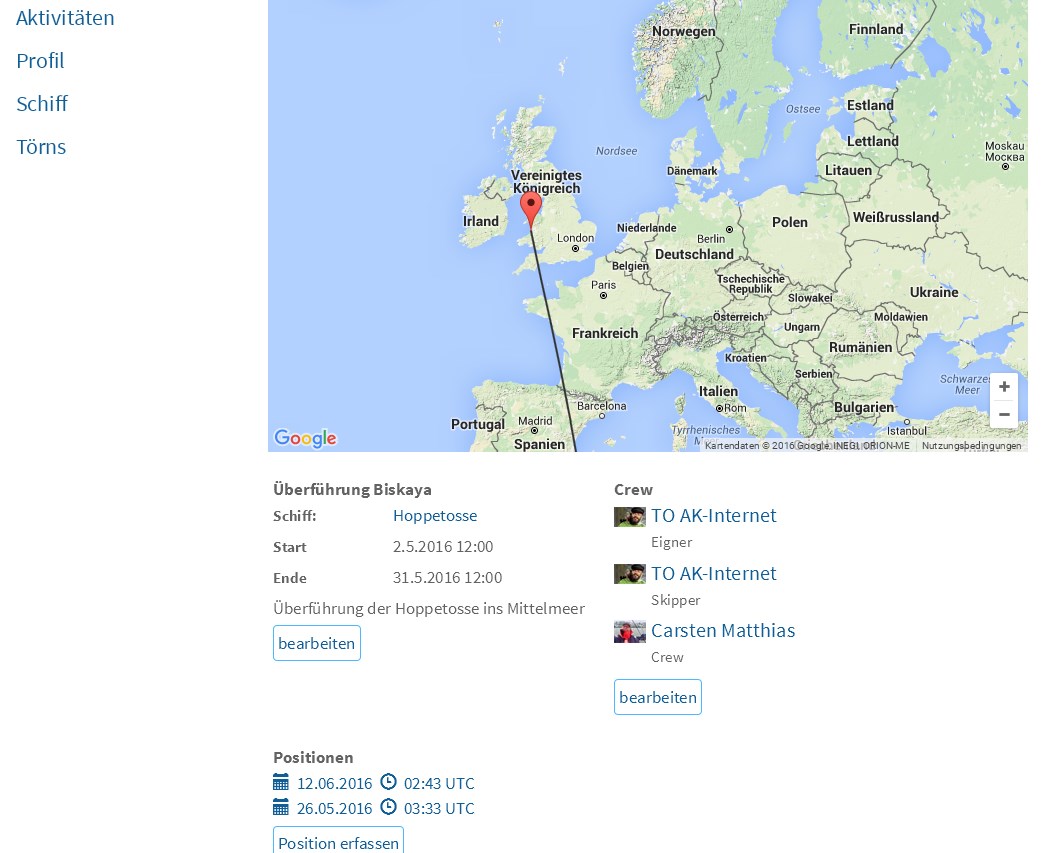Screen dimensions: 1054x853
Task: Click the Position erfassen button
Action: pyautogui.click(x=338, y=842)
